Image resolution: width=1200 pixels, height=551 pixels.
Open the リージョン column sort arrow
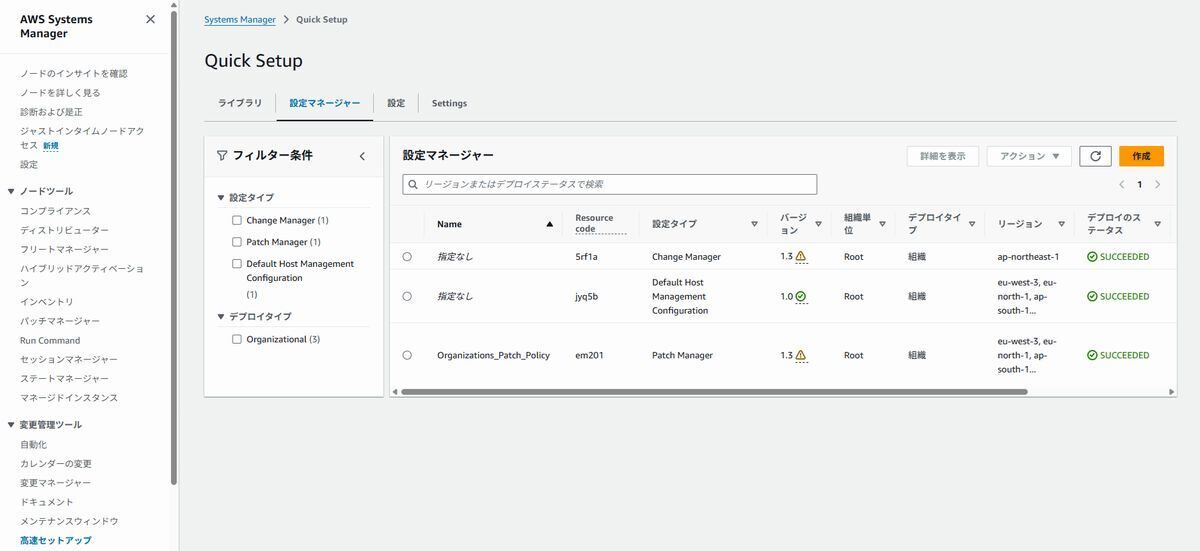pyautogui.click(x=1061, y=224)
